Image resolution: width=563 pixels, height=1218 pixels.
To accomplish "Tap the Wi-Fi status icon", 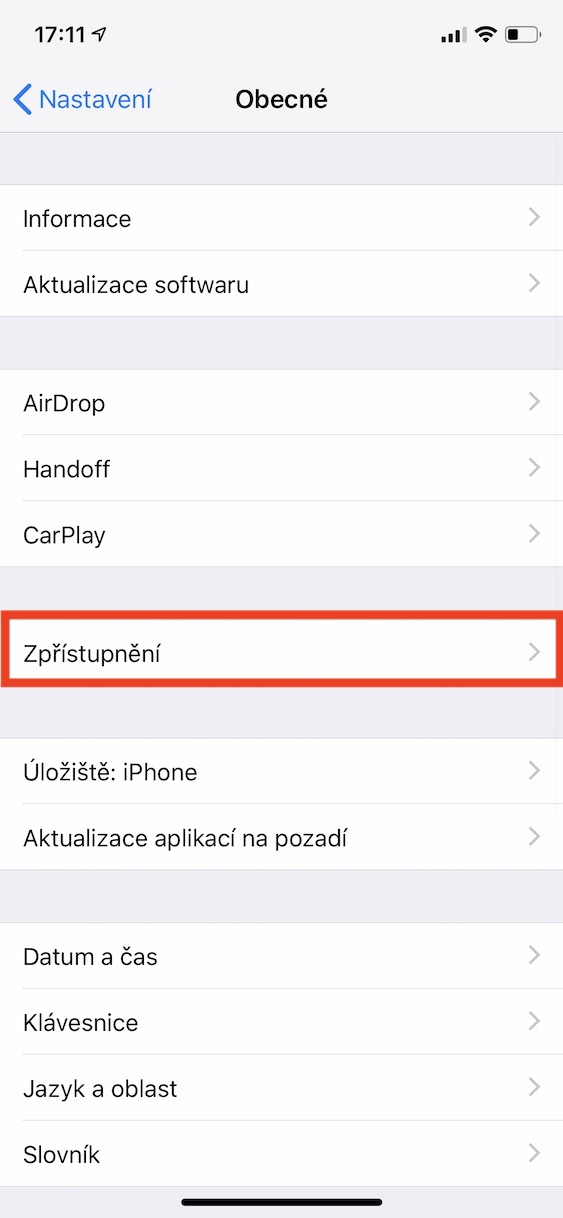I will click(486, 35).
